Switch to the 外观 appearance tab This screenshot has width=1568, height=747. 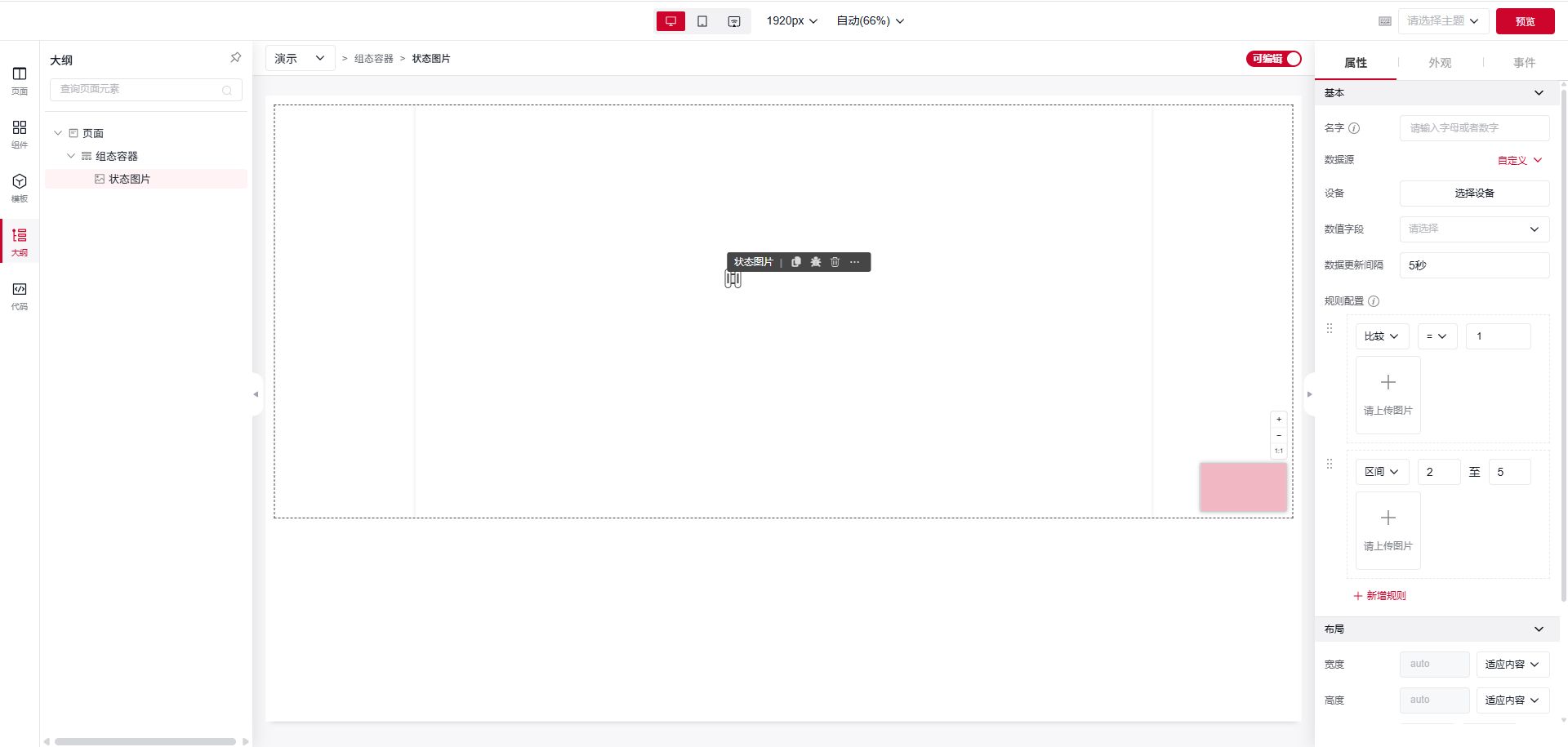(1439, 63)
